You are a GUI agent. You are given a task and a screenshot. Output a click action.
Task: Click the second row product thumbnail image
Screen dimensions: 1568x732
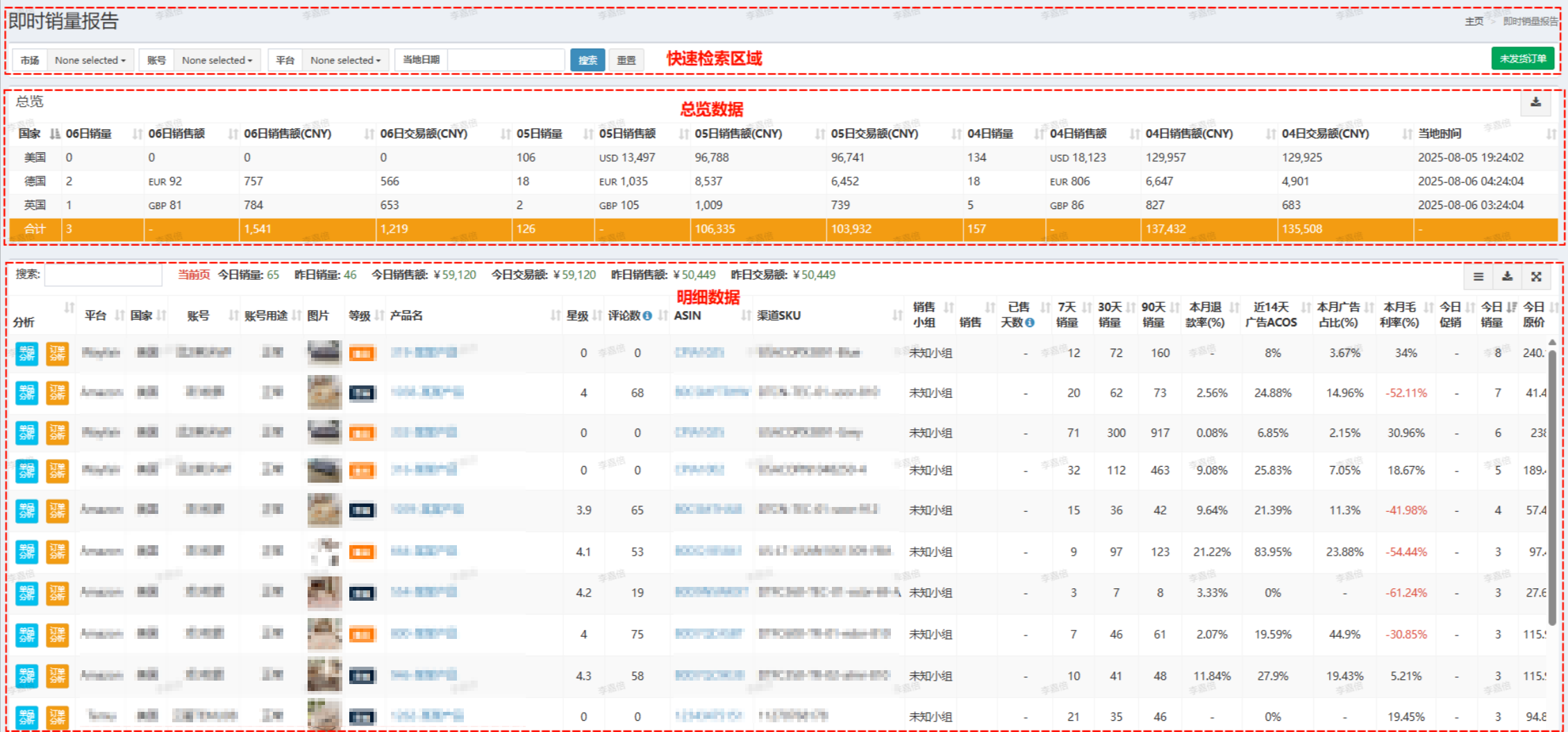click(x=324, y=392)
